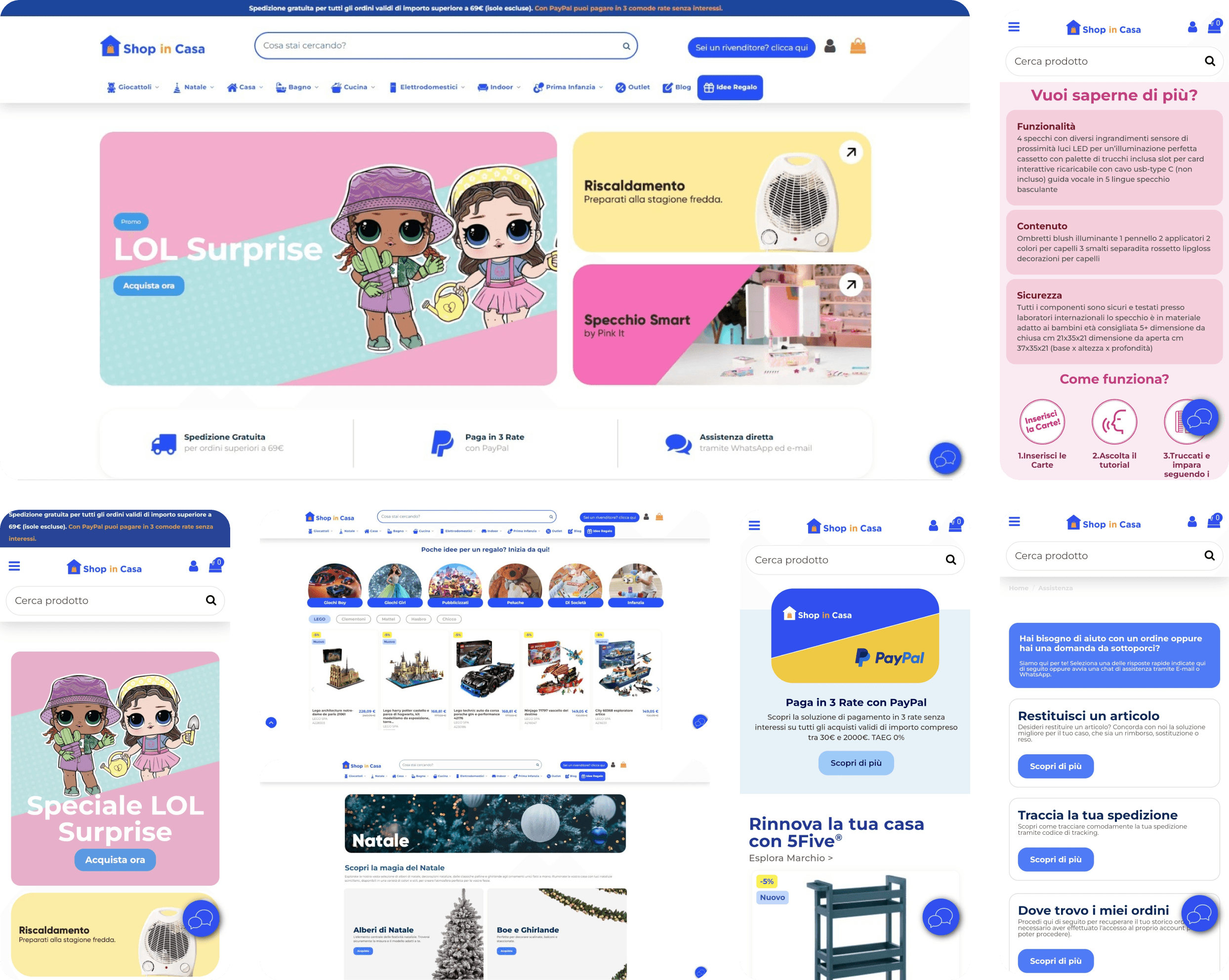Click the 'Ascolta il tutorial' circular step icon
This screenshot has width=1229, height=980.
[1114, 422]
